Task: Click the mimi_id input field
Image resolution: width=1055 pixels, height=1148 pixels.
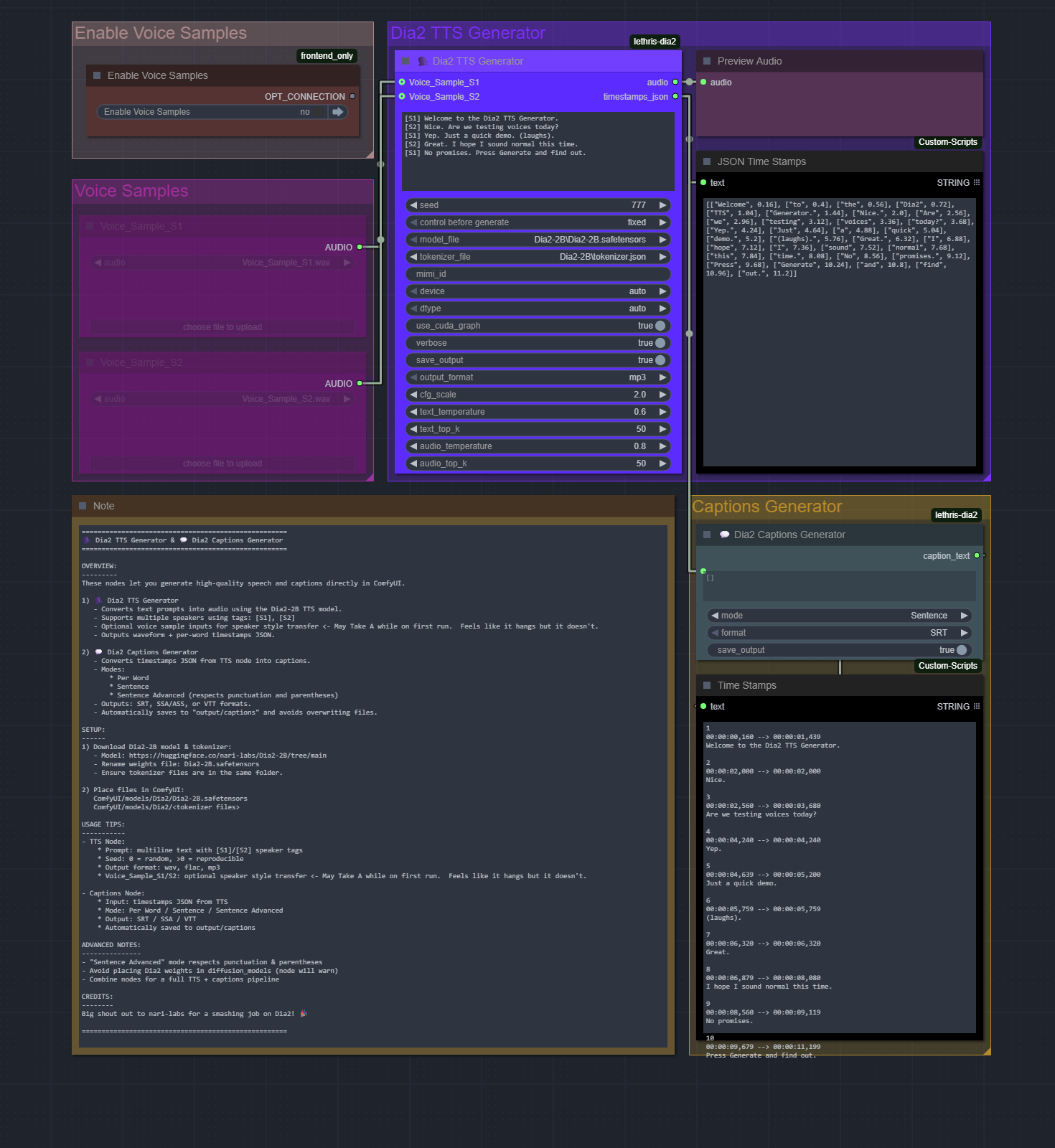Action: pyautogui.click(x=538, y=274)
